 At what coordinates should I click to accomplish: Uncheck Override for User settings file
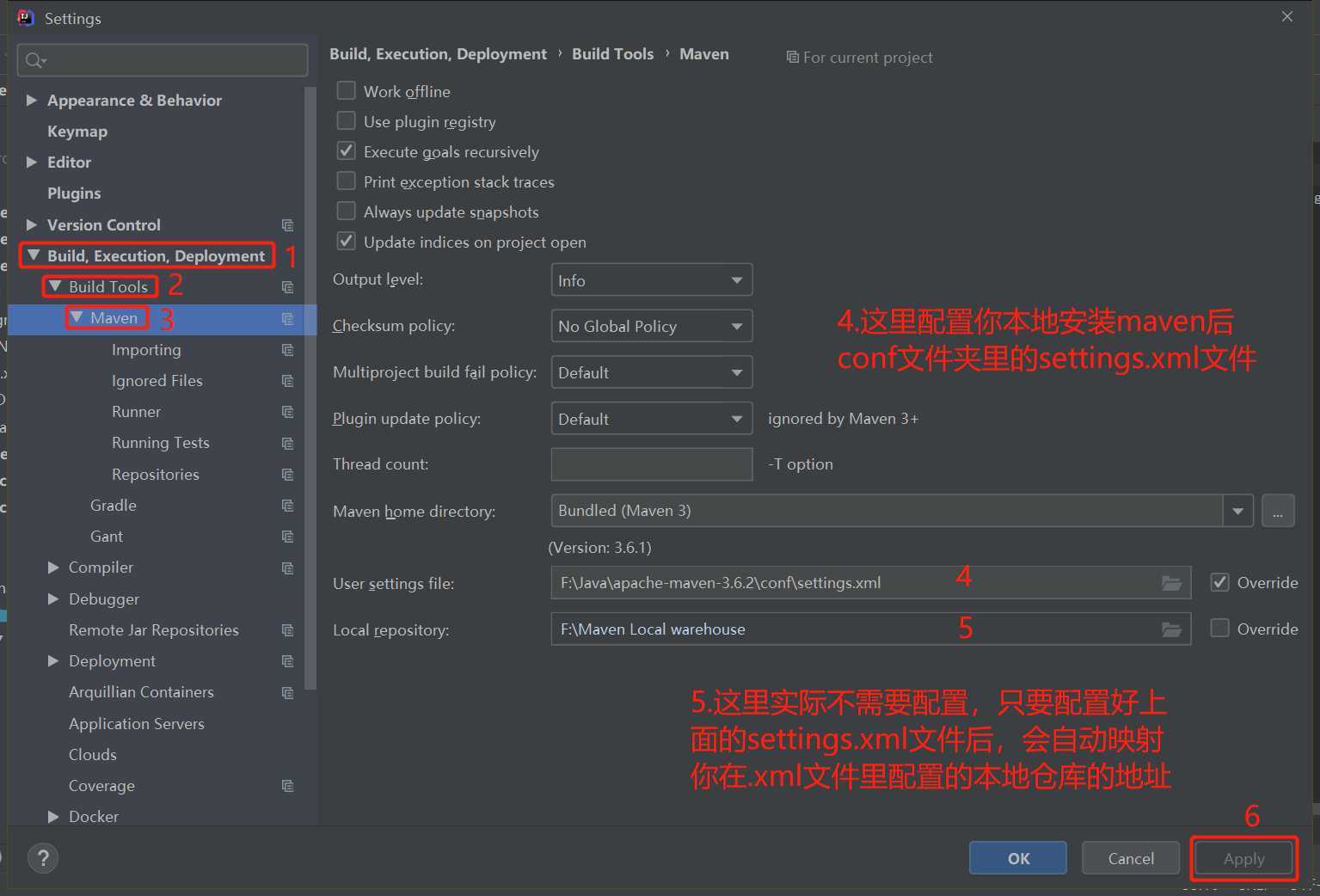(x=1219, y=582)
